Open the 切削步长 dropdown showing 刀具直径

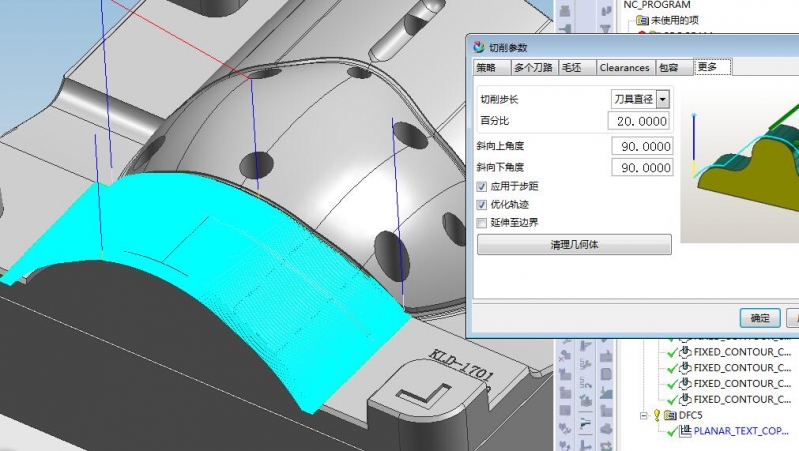(x=640, y=99)
